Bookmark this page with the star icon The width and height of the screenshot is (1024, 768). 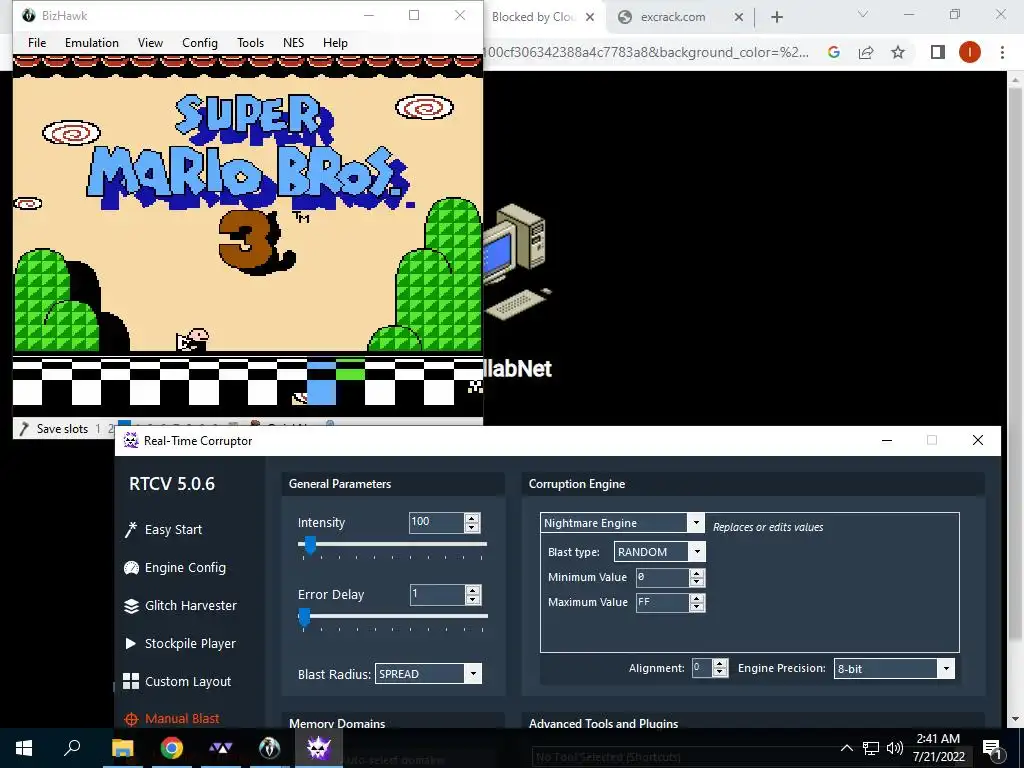(x=898, y=52)
